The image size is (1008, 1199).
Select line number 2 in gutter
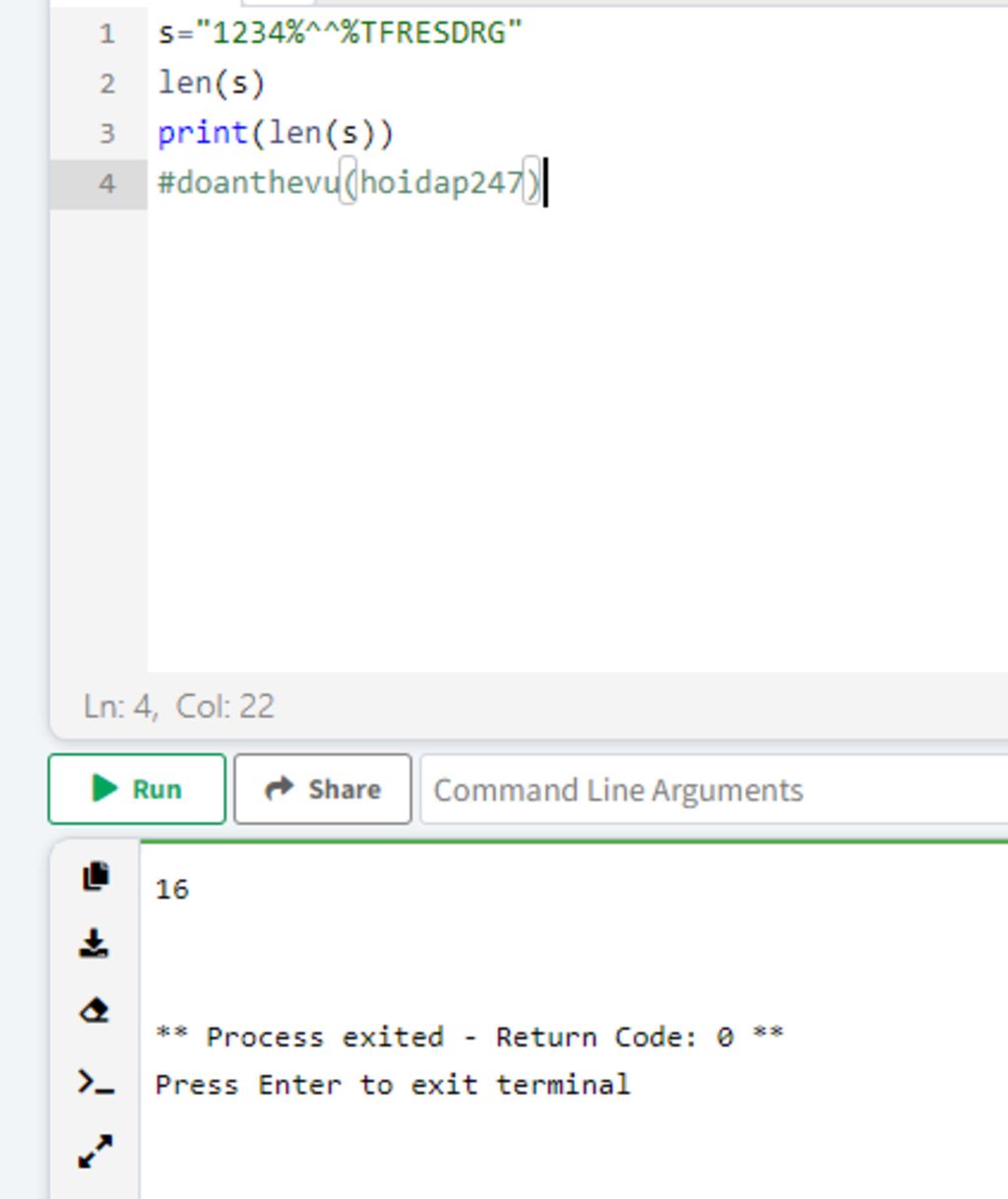(x=106, y=84)
